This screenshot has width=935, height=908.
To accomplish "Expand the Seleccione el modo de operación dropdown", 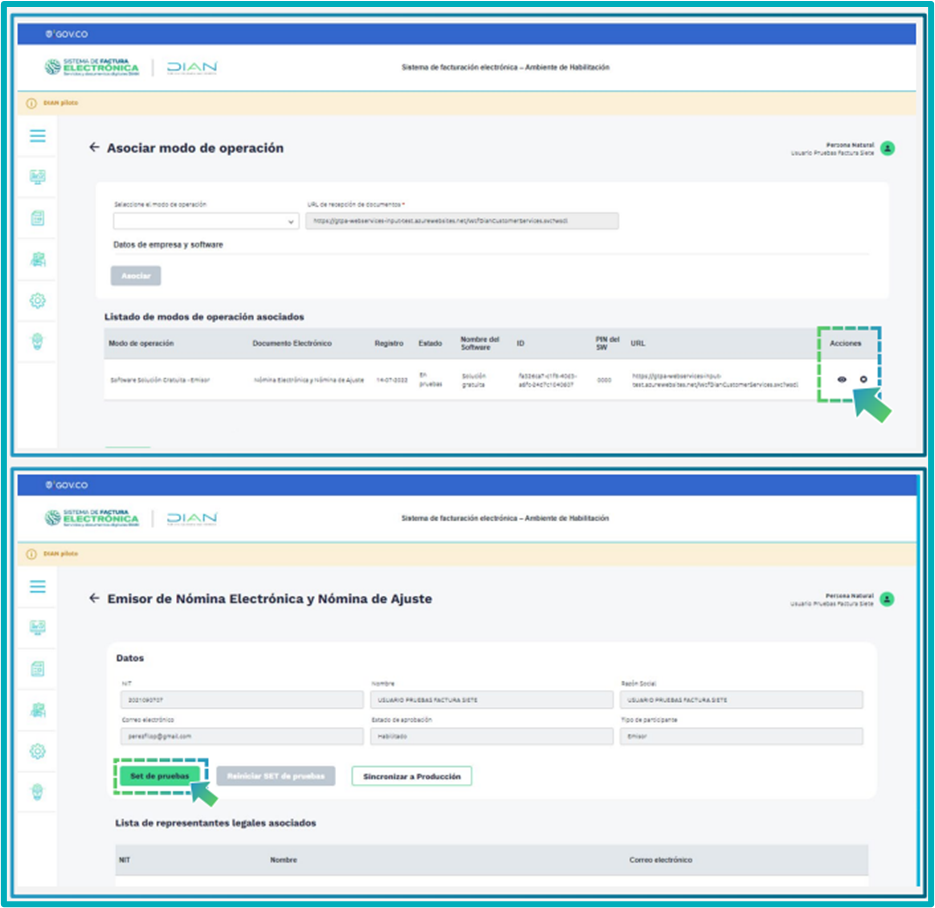I will (x=205, y=221).
